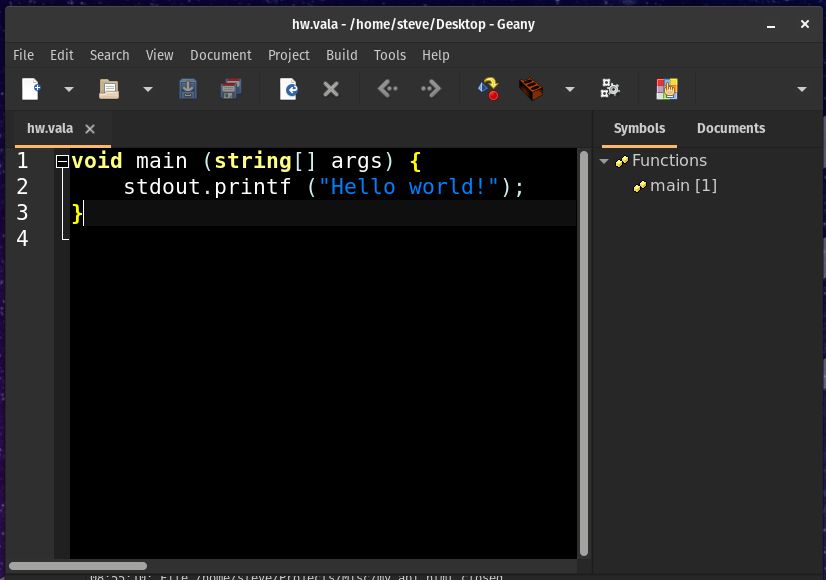Viewport: 826px width, 580px height.
Task: Switch to the Symbols sidebar tab
Action: coord(639,129)
